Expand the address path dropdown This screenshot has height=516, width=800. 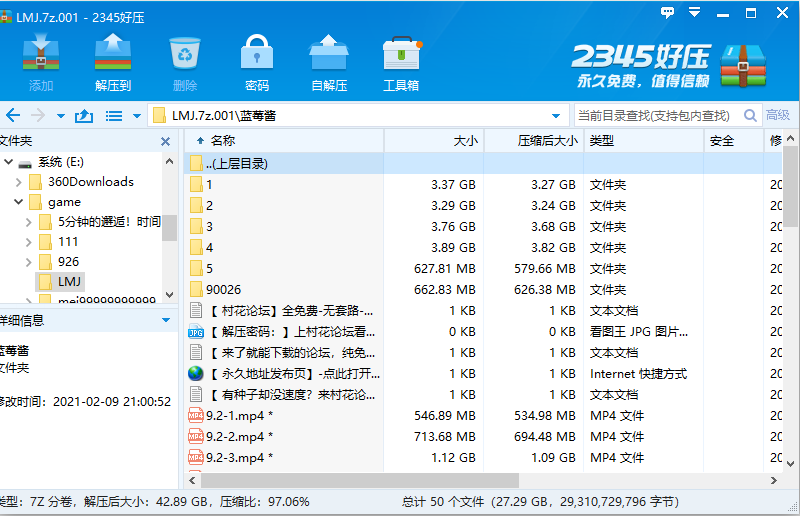[x=556, y=116]
